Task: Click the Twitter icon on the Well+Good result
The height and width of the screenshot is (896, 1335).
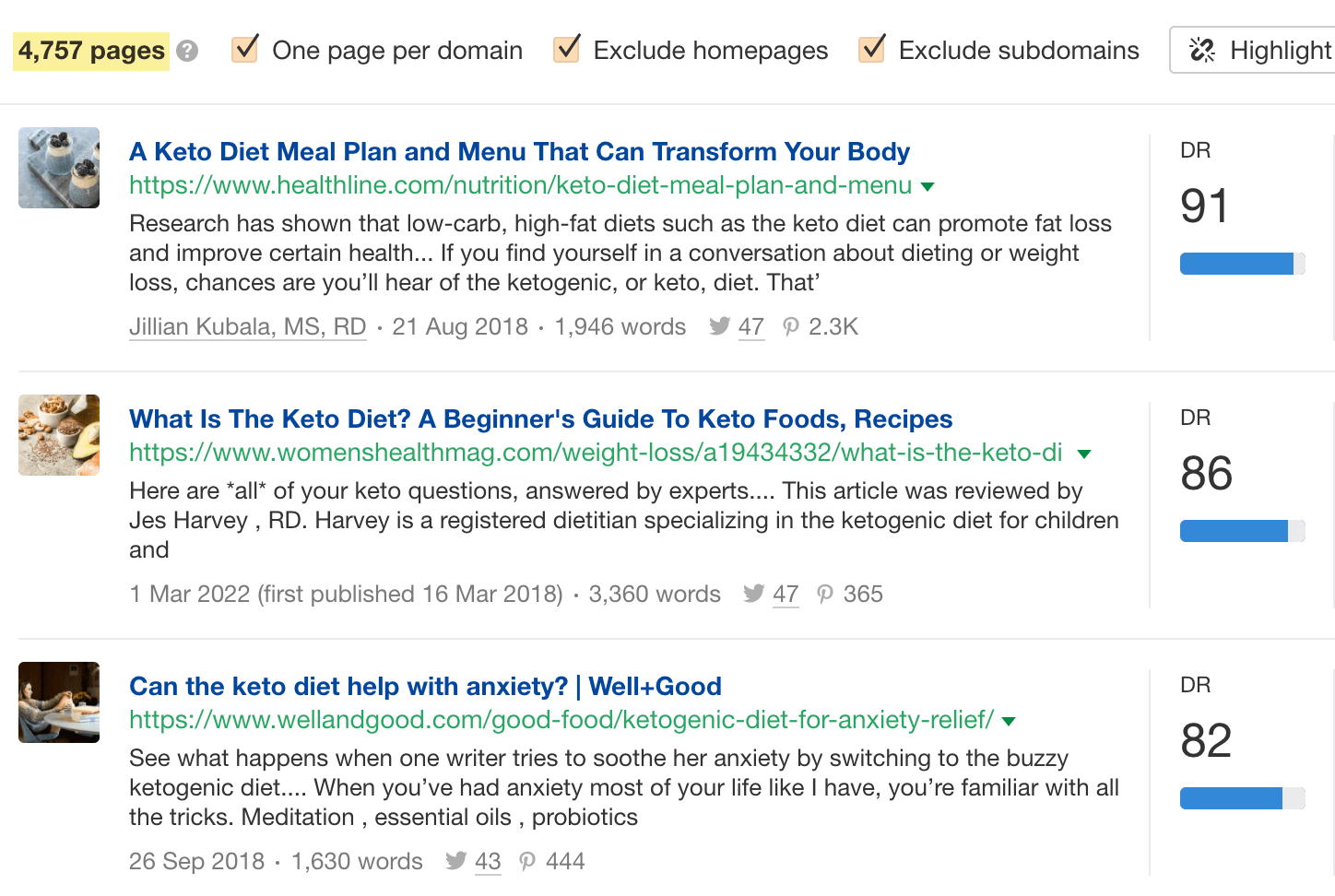Action: pyautogui.click(x=456, y=861)
